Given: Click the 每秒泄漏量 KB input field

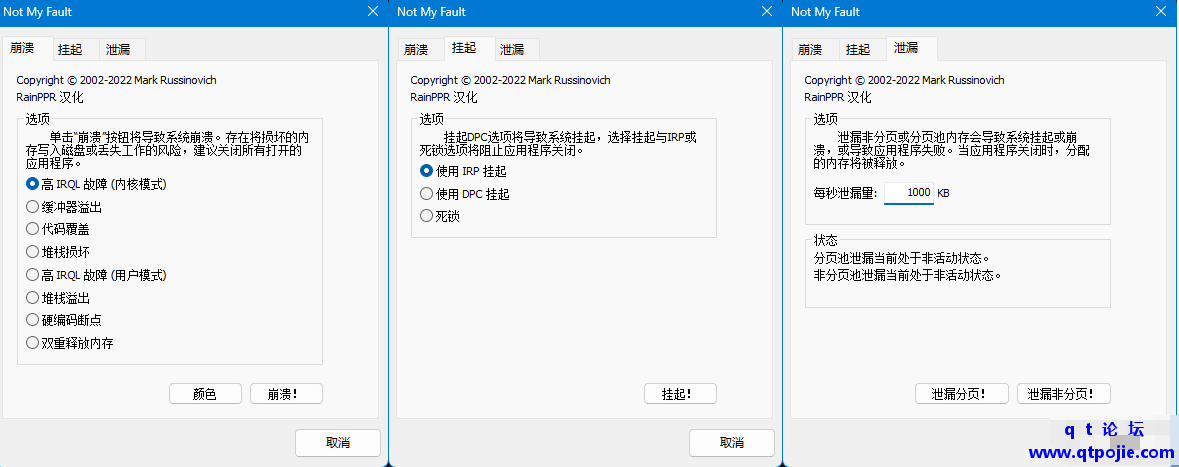Looking at the screenshot, I should coord(908,193).
